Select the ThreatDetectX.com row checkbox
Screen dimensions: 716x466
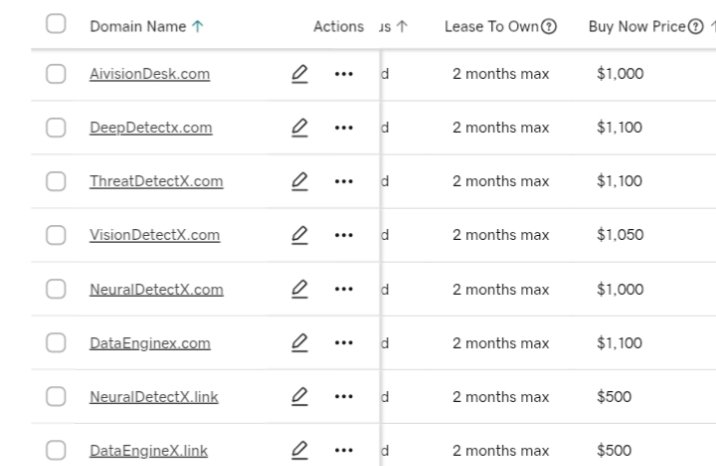56,182
